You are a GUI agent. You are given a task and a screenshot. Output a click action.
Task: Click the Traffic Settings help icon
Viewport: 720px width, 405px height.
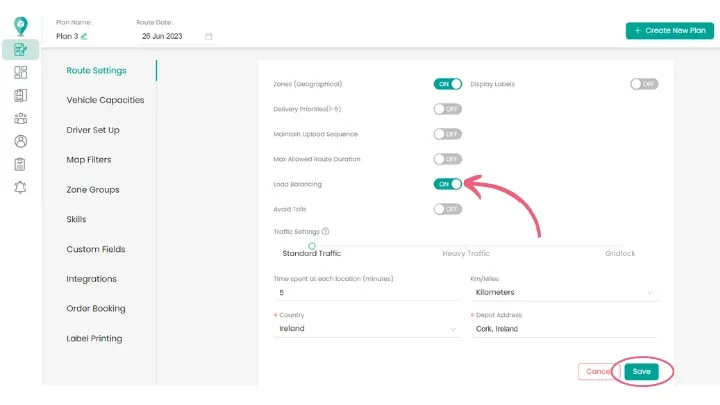[x=326, y=231]
